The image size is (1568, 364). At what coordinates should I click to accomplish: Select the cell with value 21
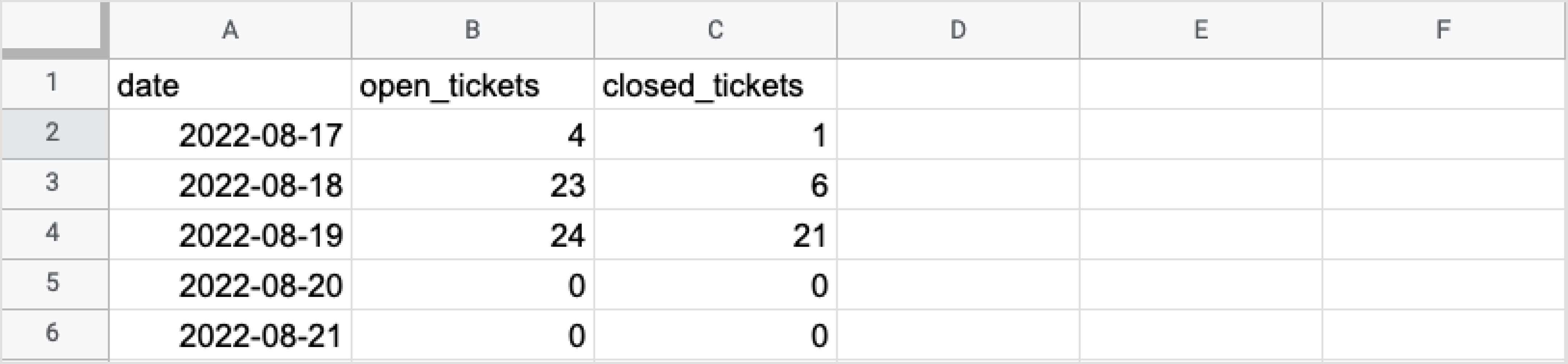715,235
